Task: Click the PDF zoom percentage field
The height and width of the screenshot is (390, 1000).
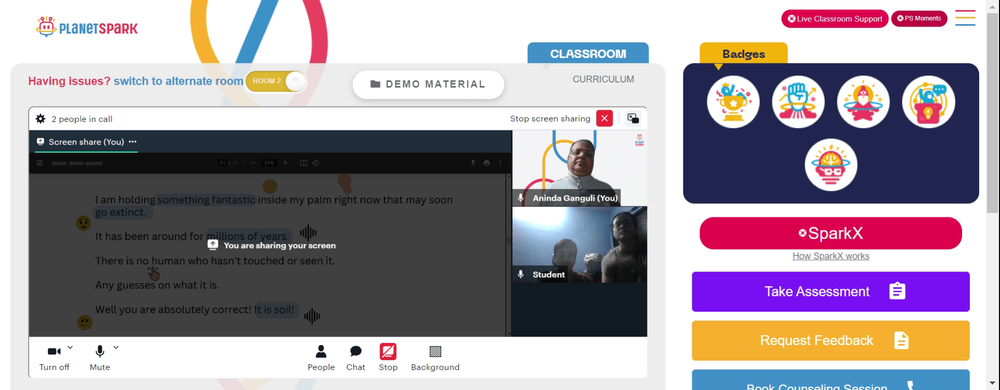Action: pos(268,163)
